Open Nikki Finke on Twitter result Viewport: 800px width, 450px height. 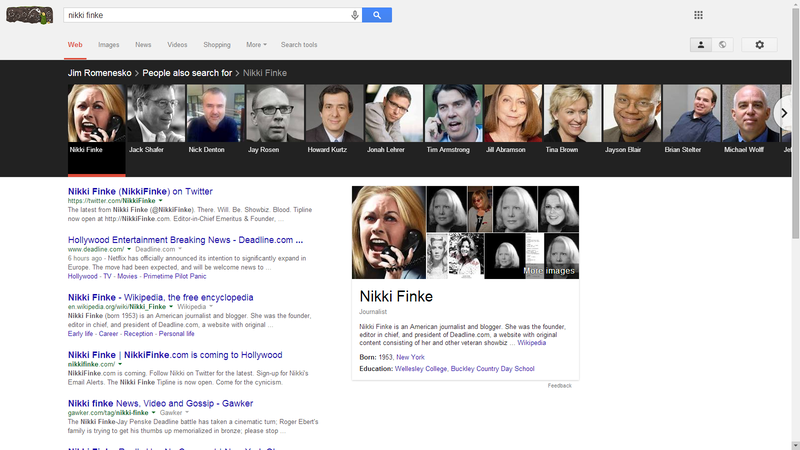coord(140,191)
